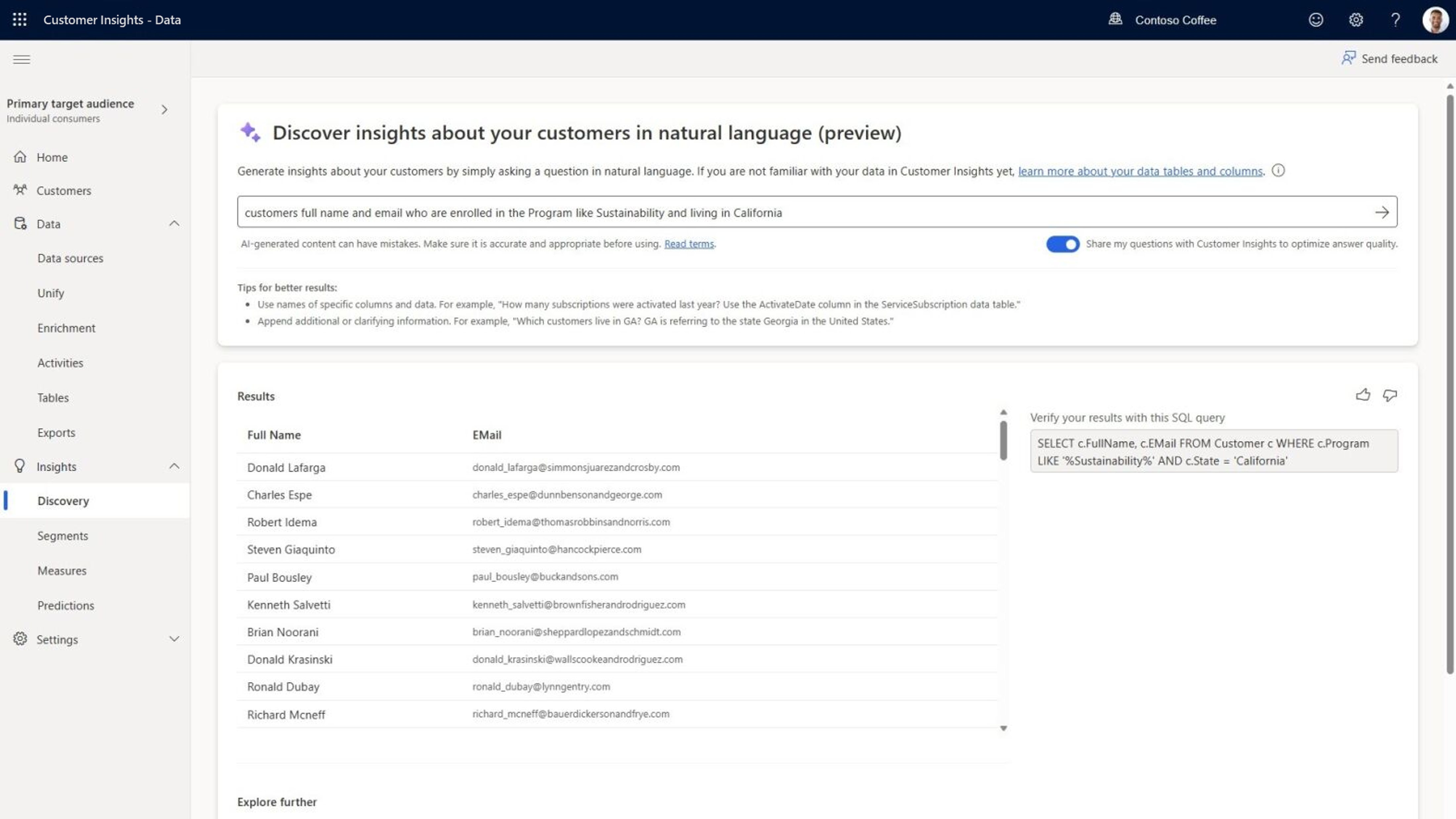Click the hamburger menu icon
1456x819 pixels.
point(22,59)
